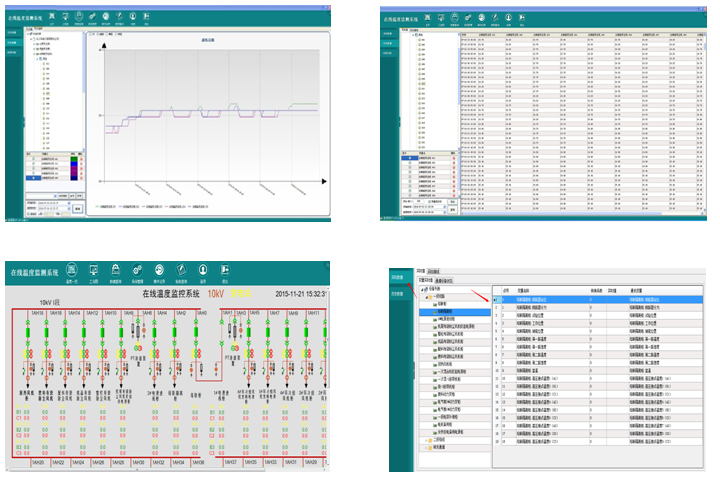
Task: Select cabinet label 1AH18 on the 10kV diagram
Action: point(36,313)
